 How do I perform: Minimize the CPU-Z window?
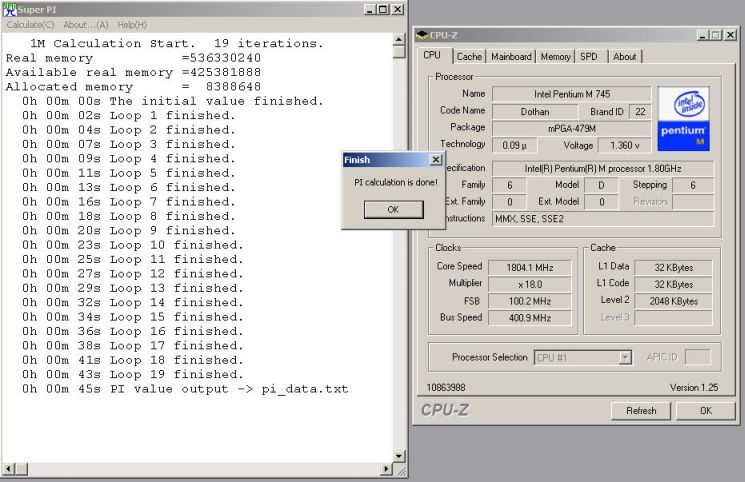coord(703,35)
